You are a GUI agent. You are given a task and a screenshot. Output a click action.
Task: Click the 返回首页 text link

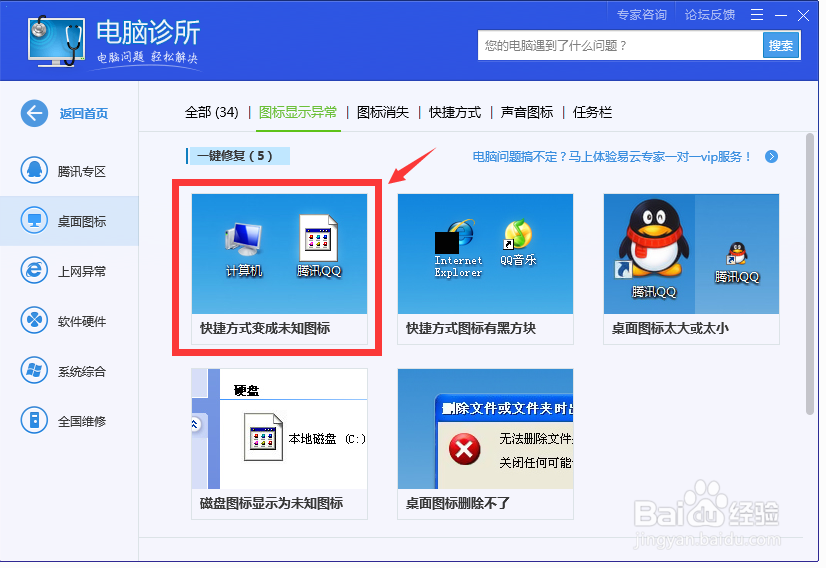click(84, 114)
